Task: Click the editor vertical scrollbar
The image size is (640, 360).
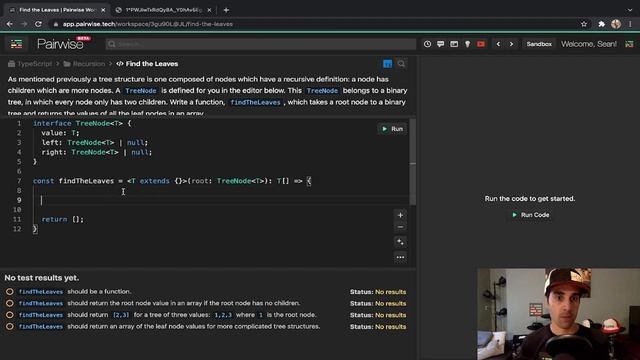Action: pos(413,162)
